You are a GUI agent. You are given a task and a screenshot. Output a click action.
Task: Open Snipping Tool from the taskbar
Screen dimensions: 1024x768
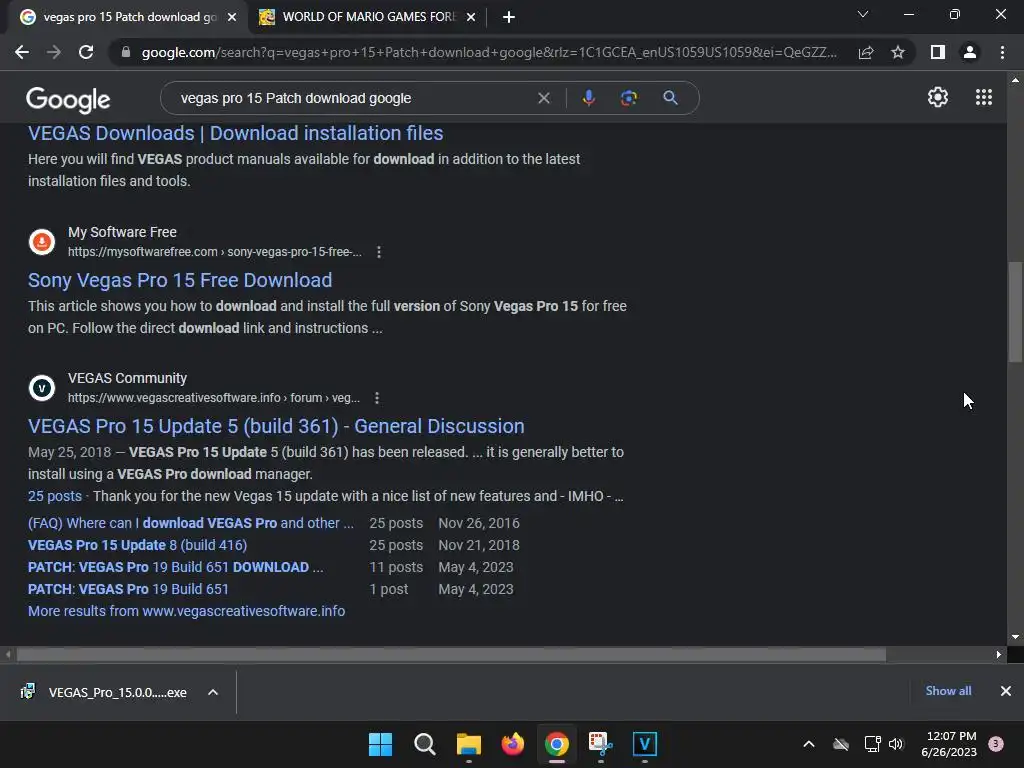tap(601, 744)
